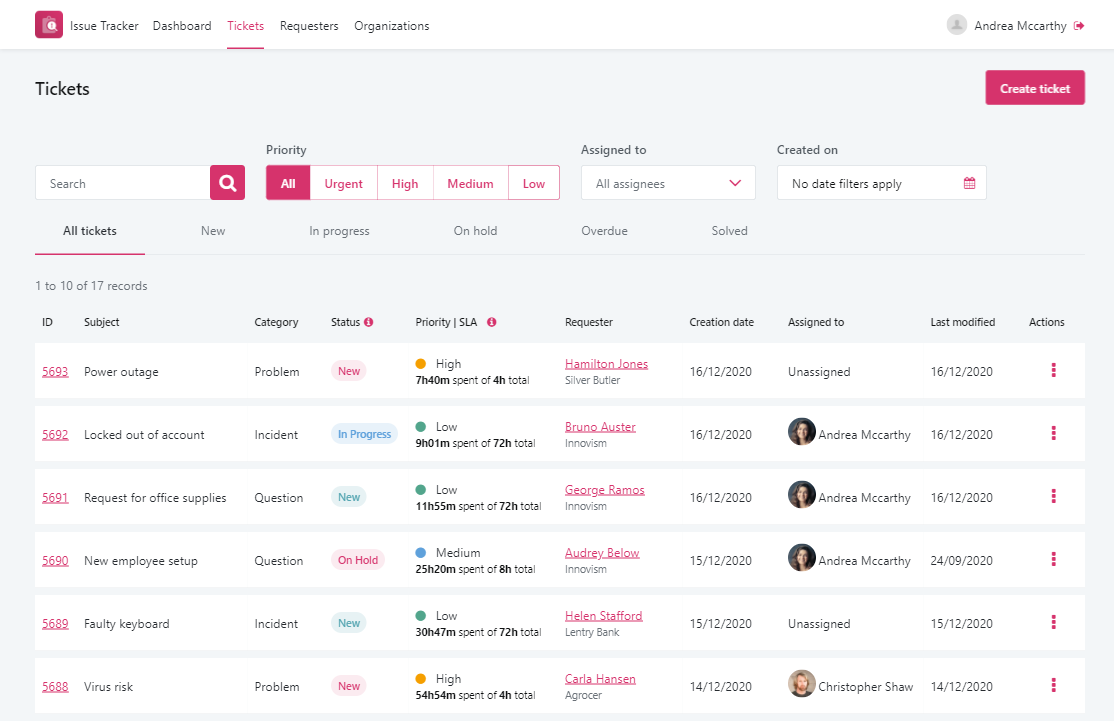Select the Urgent priority filter
This screenshot has height=721, width=1114.
[344, 183]
